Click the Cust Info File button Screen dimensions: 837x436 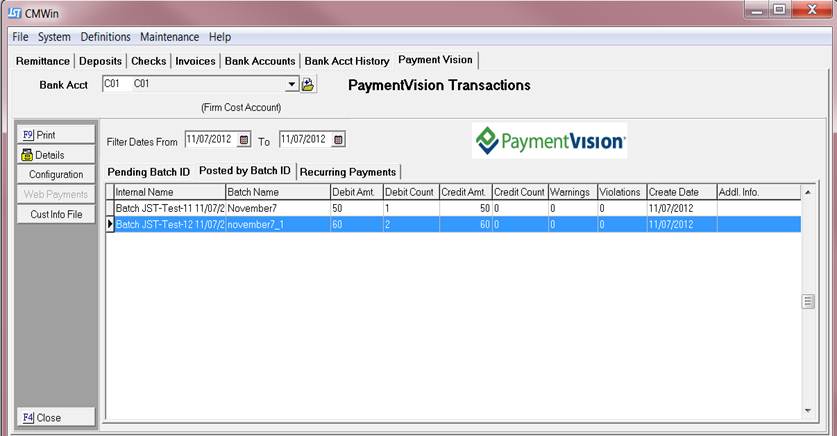pyautogui.click(x=56, y=215)
